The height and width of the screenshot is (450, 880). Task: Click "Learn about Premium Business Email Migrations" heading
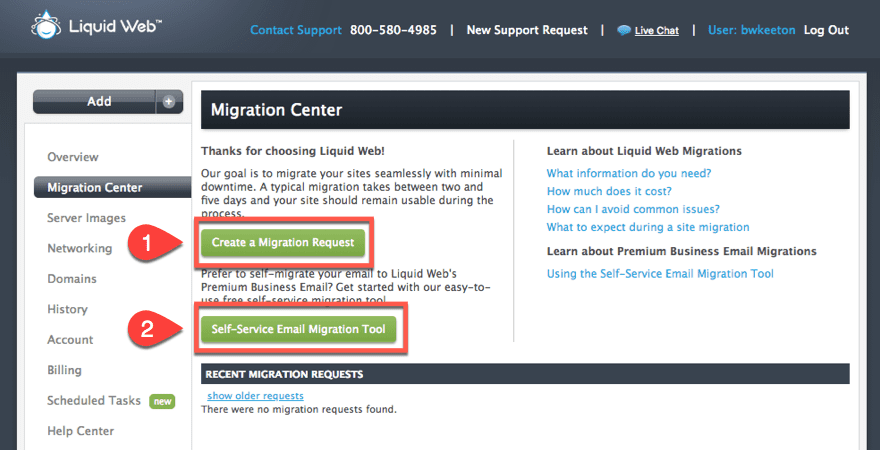point(682,251)
